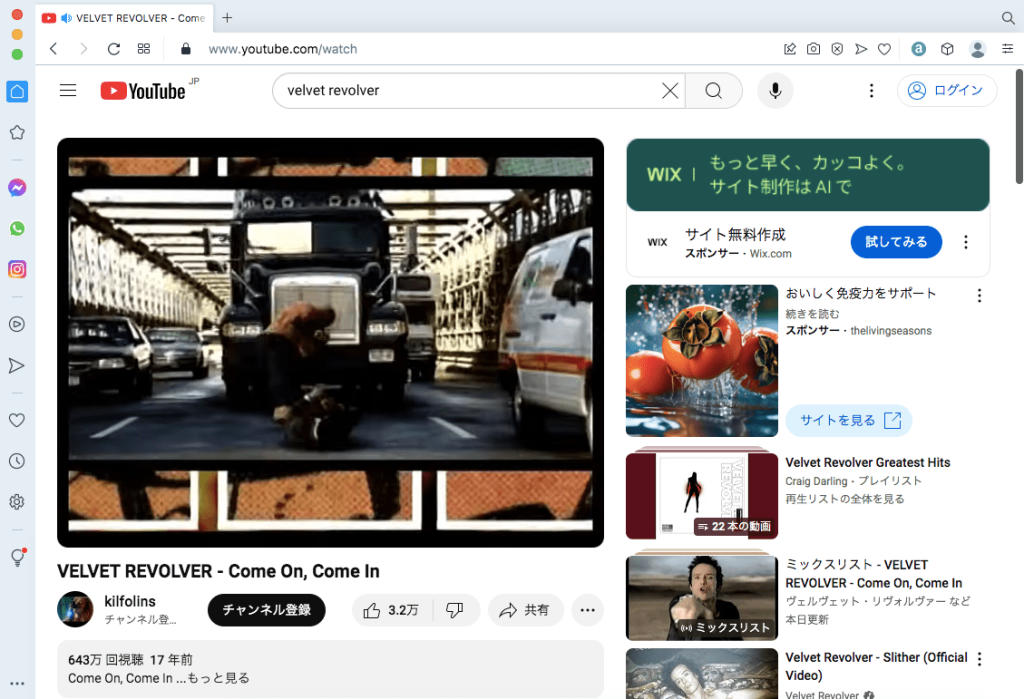Click the Wix banner ad image

808,175
